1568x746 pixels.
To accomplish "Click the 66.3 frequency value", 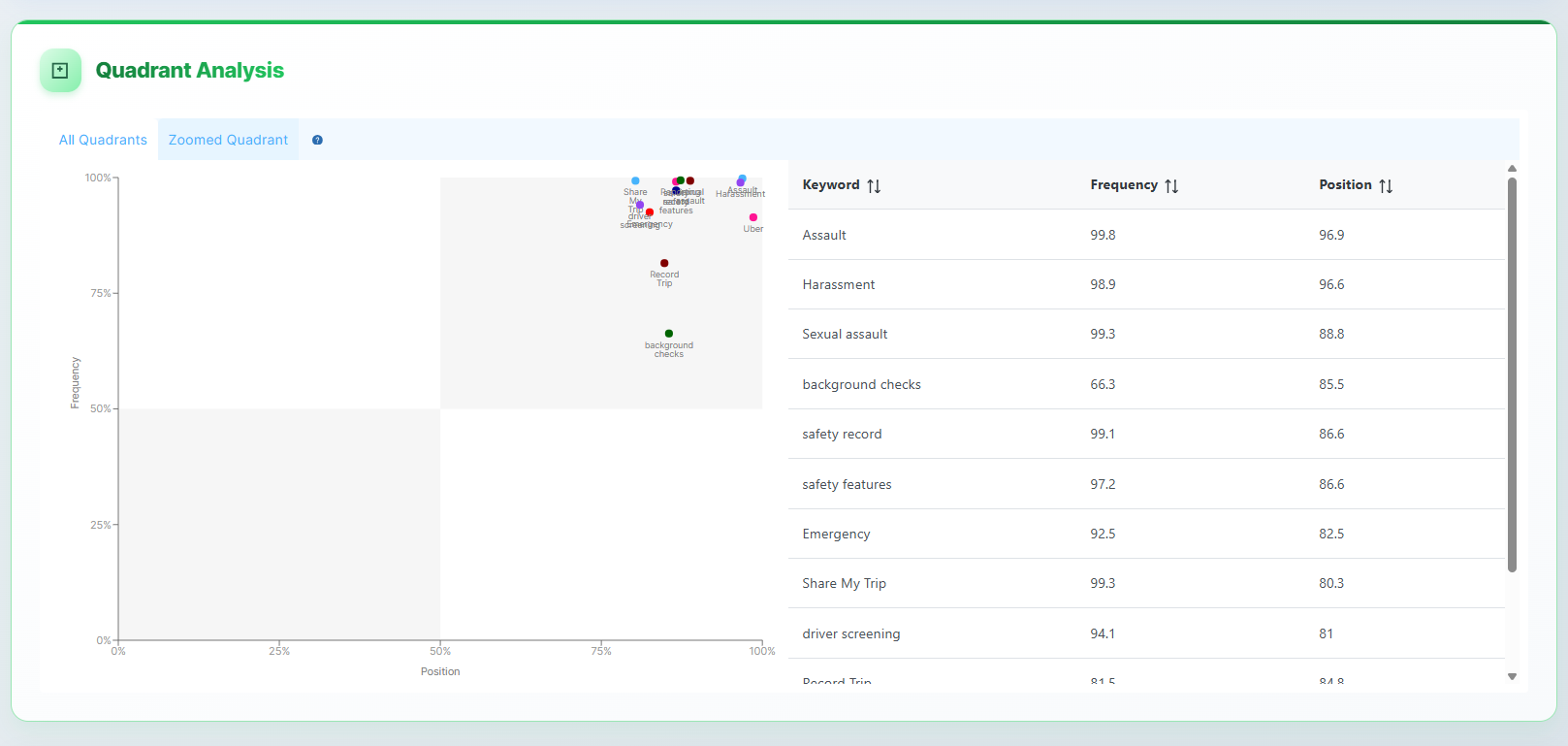I will [x=1103, y=384].
